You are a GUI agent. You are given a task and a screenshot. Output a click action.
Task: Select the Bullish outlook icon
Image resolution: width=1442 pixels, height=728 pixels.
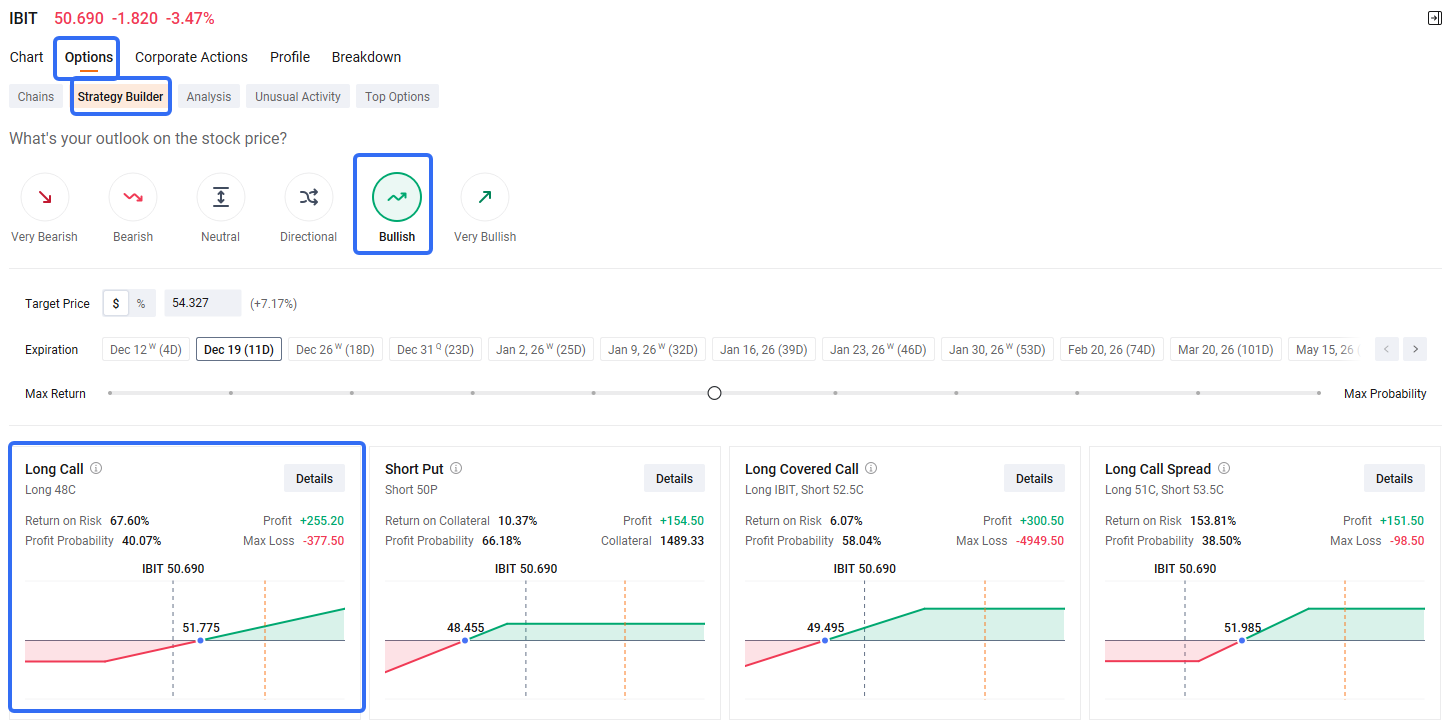coord(397,197)
